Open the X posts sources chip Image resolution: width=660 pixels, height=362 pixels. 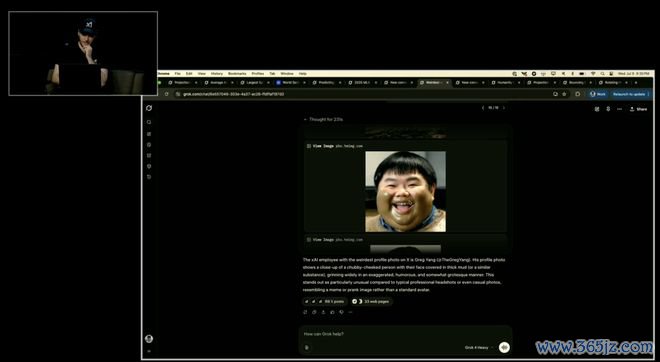click(x=325, y=301)
